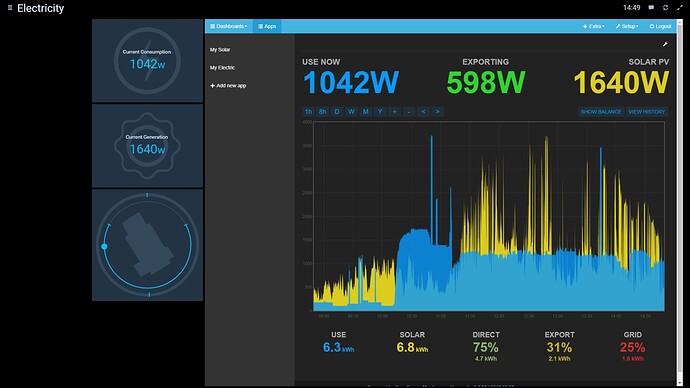
Task: Set graph range to 8h
Action: pyautogui.click(x=323, y=112)
